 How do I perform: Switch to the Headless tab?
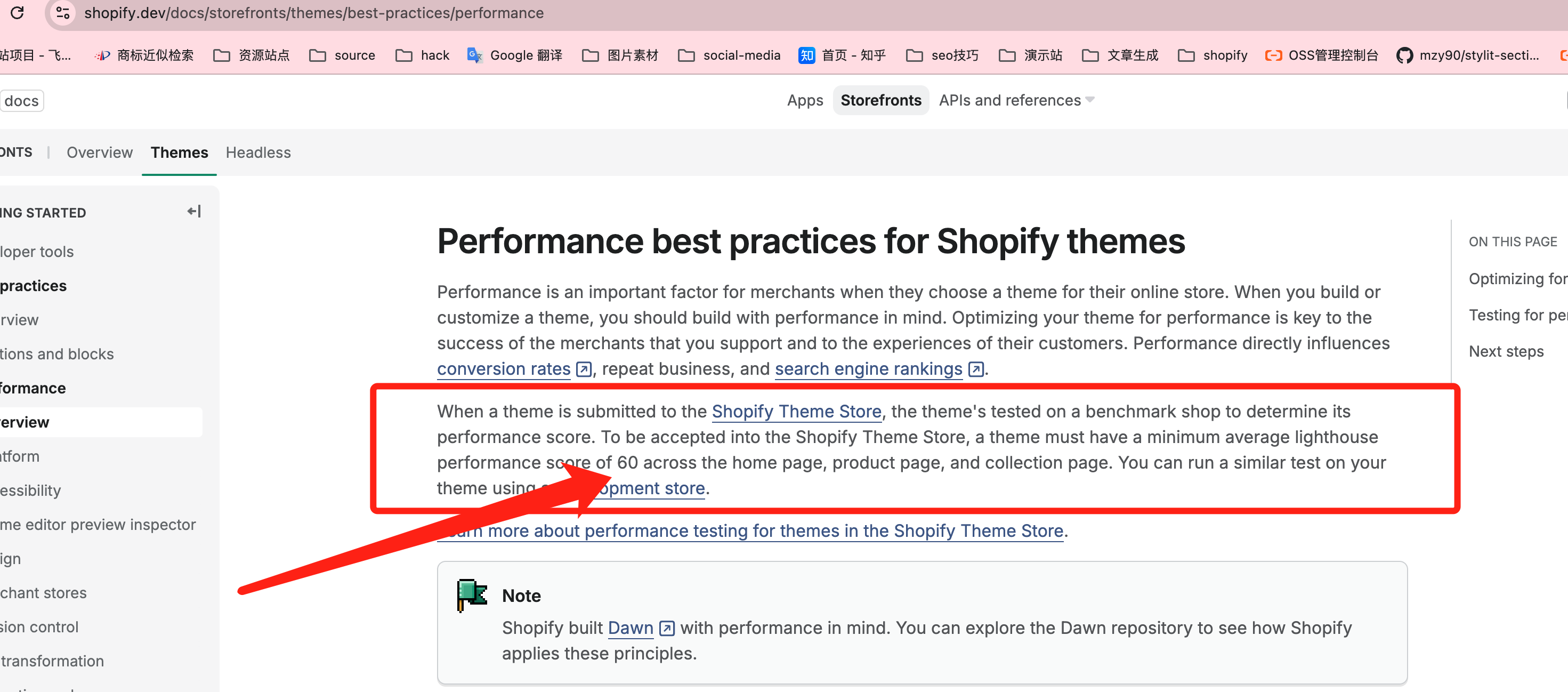pyautogui.click(x=258, y=153)
